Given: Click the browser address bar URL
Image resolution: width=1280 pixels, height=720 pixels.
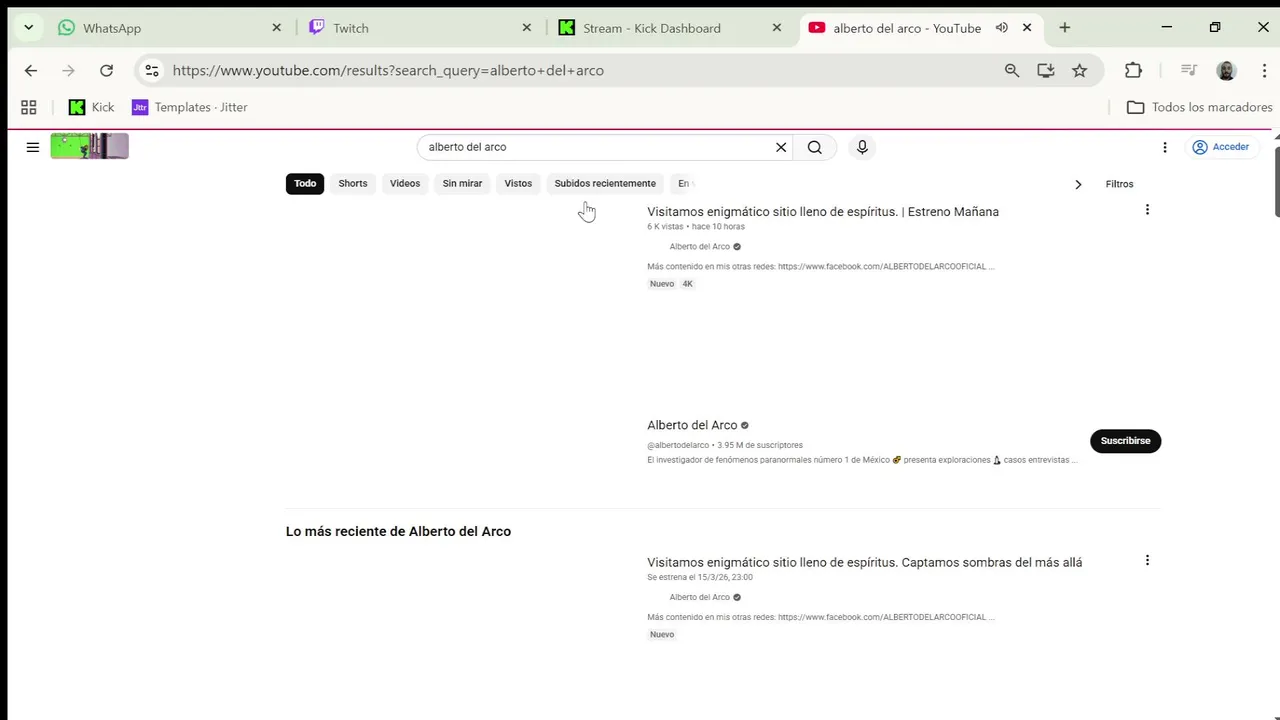Looking at the screenshot, I should pos(388,70).
